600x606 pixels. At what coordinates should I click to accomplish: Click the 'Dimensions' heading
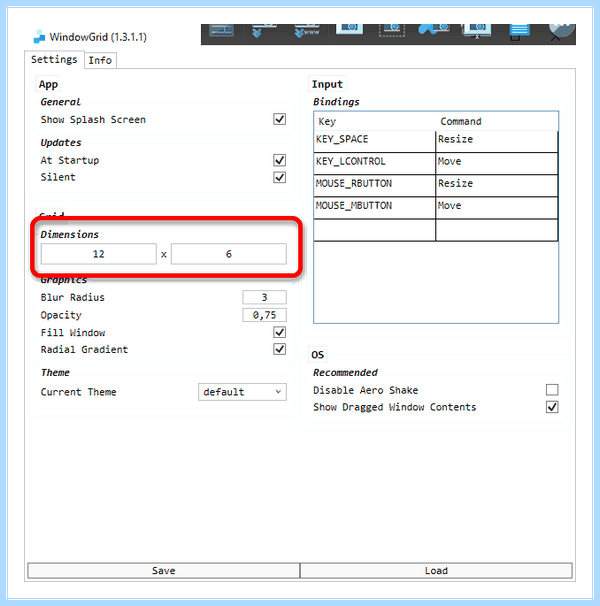(x=70, y=235)
